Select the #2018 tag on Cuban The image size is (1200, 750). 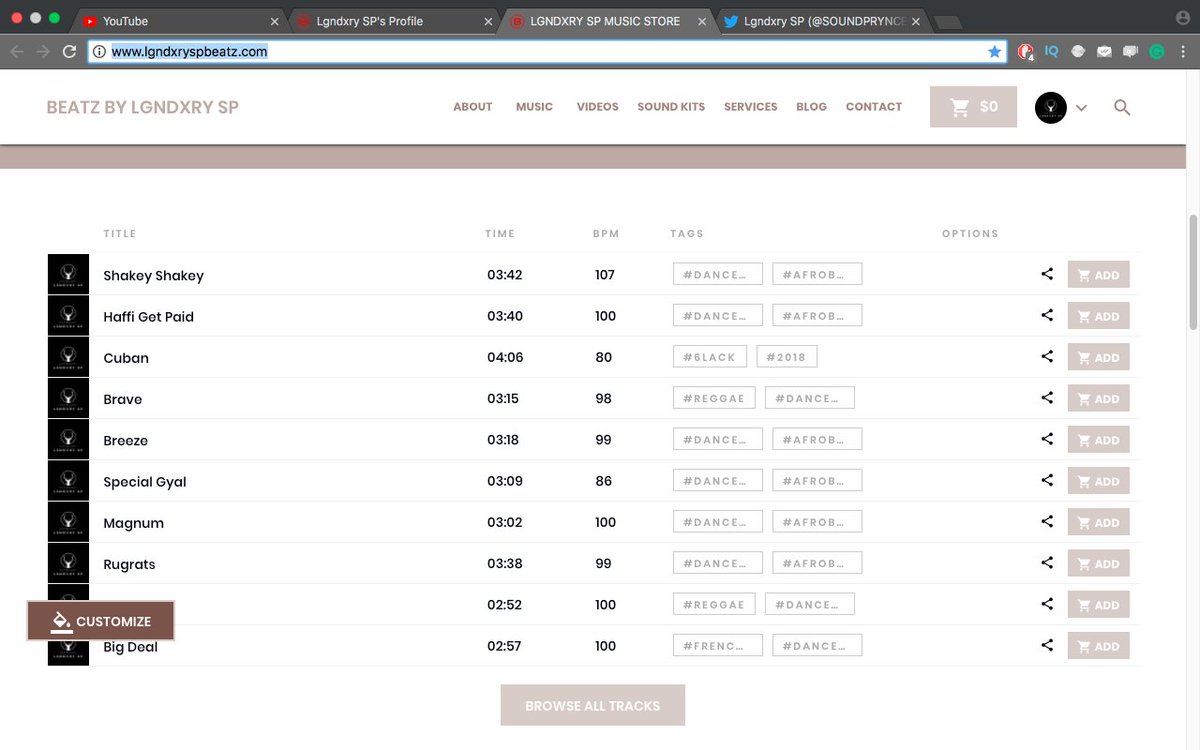787,357
